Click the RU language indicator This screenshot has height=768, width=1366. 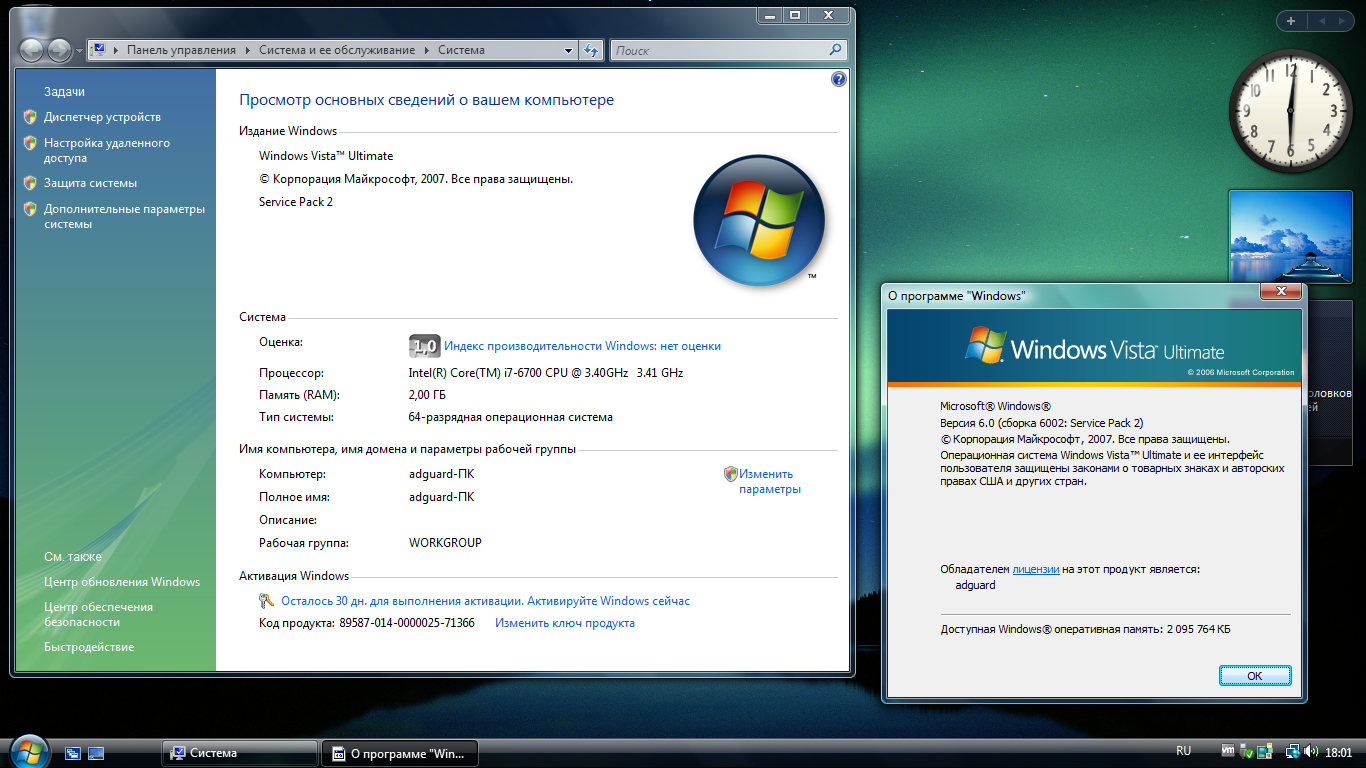point(1184,751)
